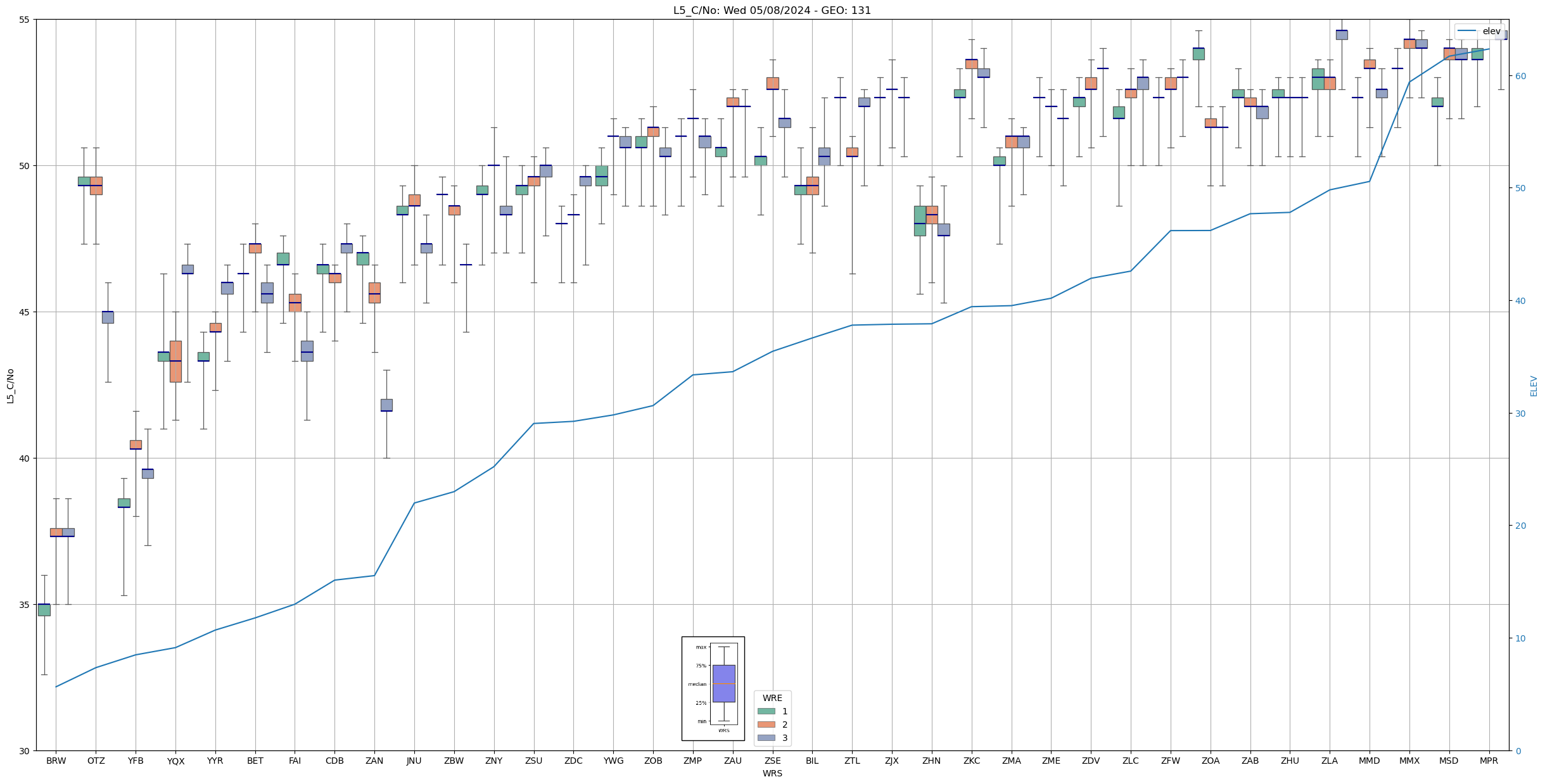This screenshot has width=1545, height=784.
Task: Click the chart title L5_C/No GEO: 131
Action: coord(772,11)
